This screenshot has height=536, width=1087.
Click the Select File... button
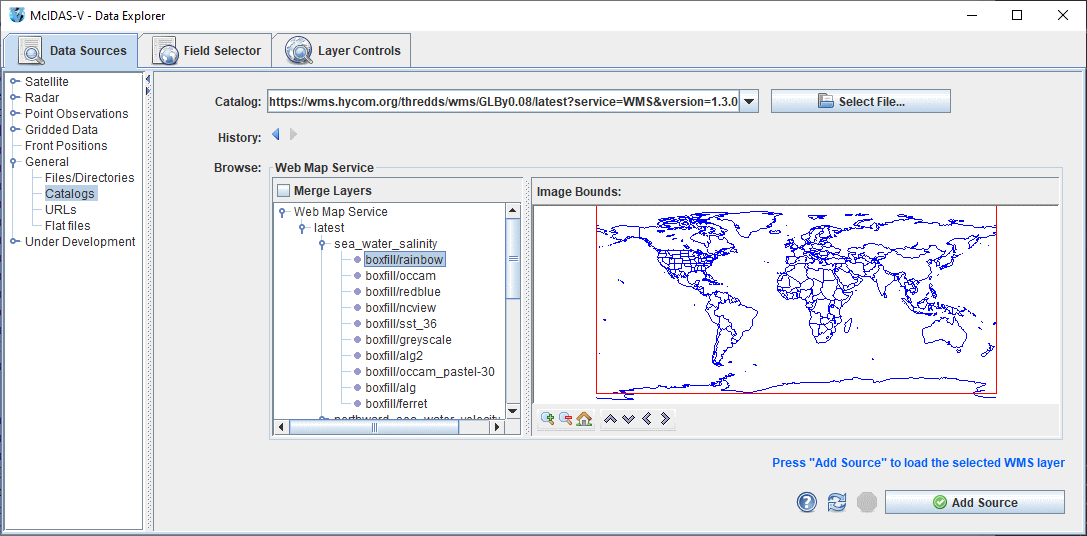(x=860, y=101)
